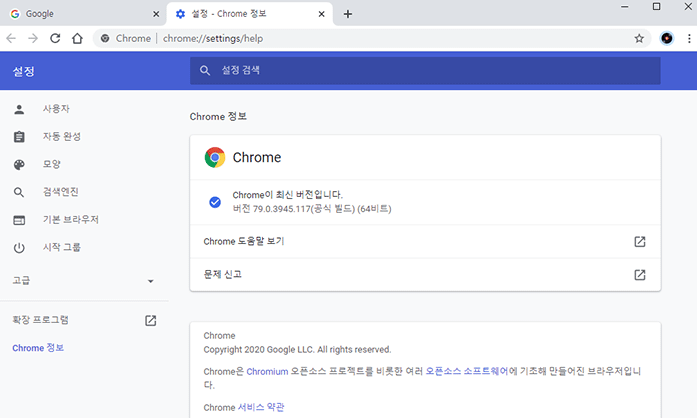This screenshot has width=697, height=418.
Task: Open the home page via home icon
Action: pyautogui.click(x=77, y=39)
